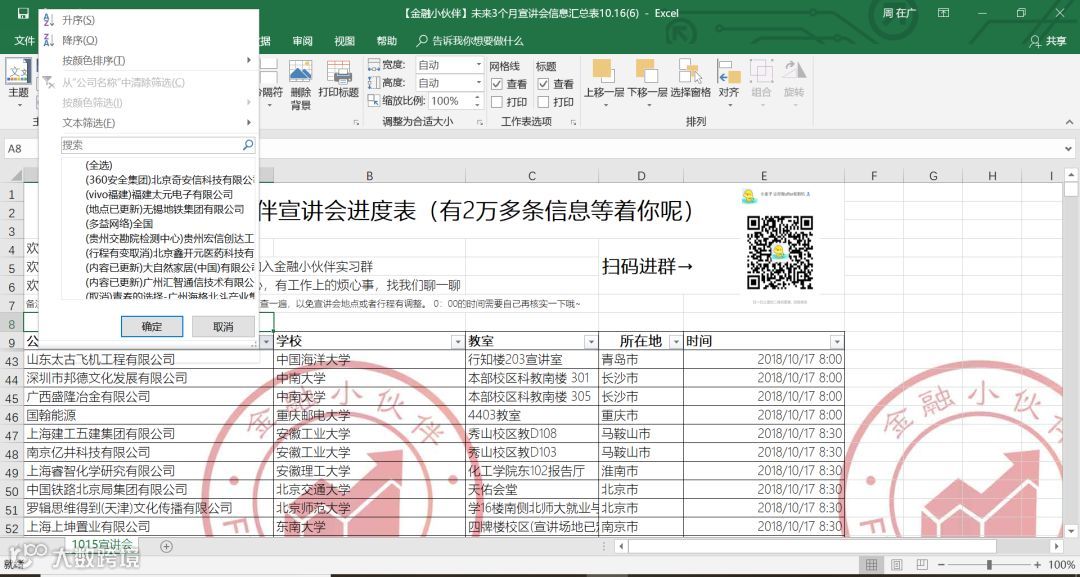Click the 100% zoom level in status bar
Viewport: 1080px width, 577px height.
pos(1061,565)
